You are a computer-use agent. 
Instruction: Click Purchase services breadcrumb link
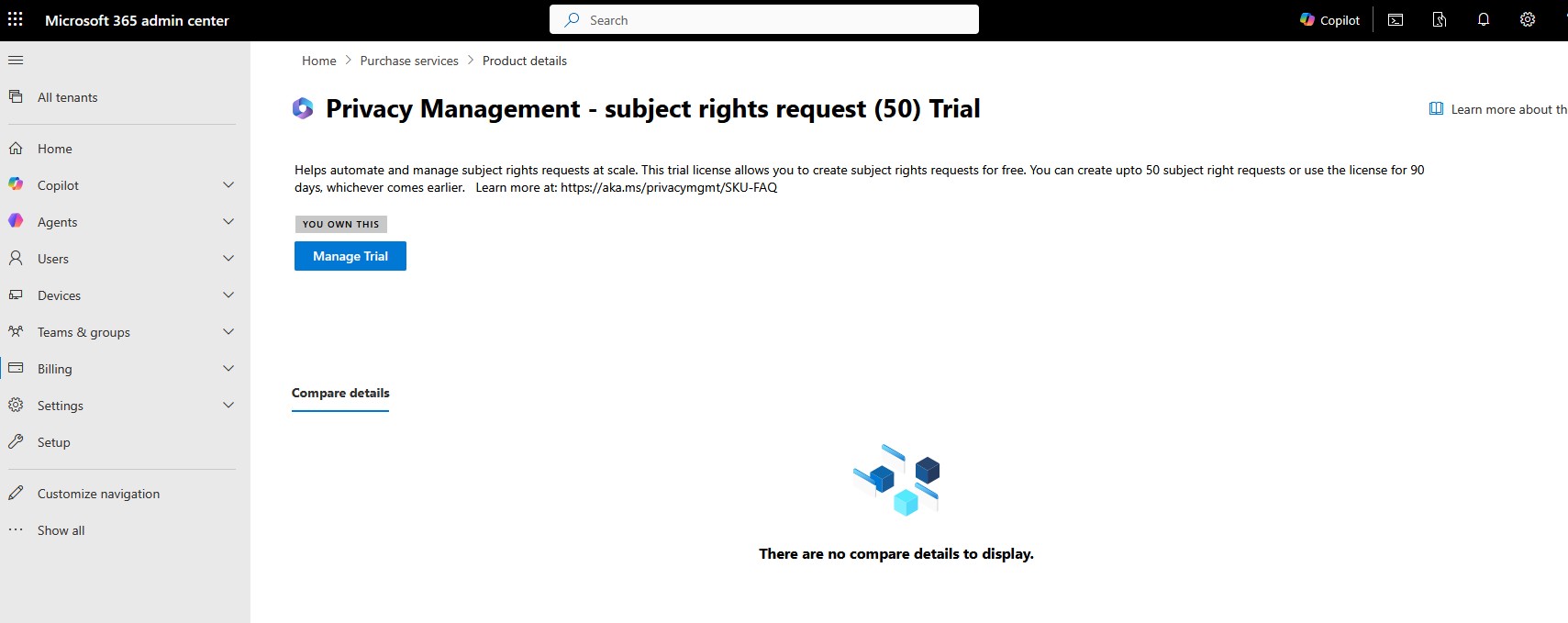[x=409, y=61]
